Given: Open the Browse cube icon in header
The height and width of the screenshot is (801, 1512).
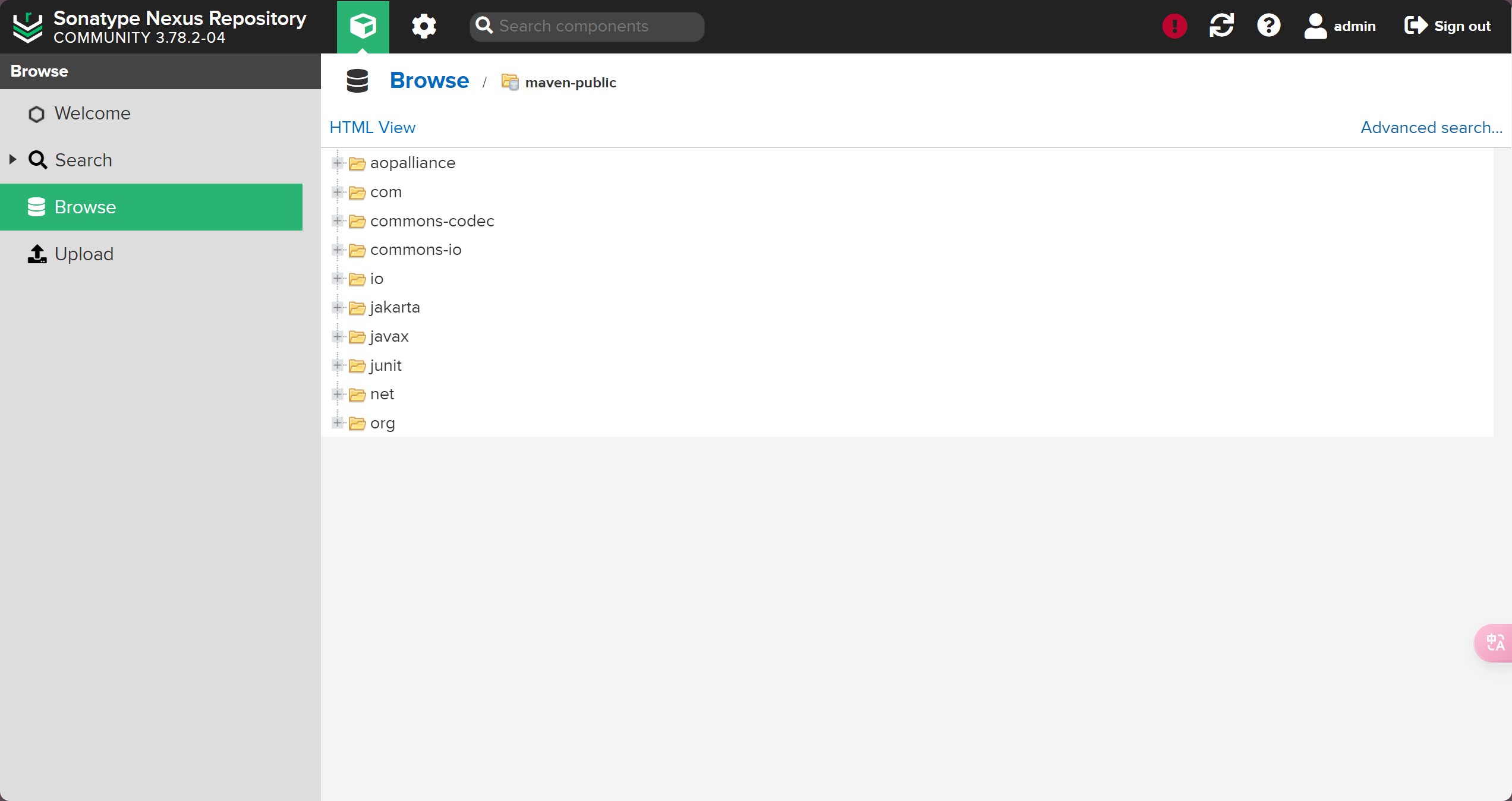Looking at the screenshot, I should click(x=363, y=26).
